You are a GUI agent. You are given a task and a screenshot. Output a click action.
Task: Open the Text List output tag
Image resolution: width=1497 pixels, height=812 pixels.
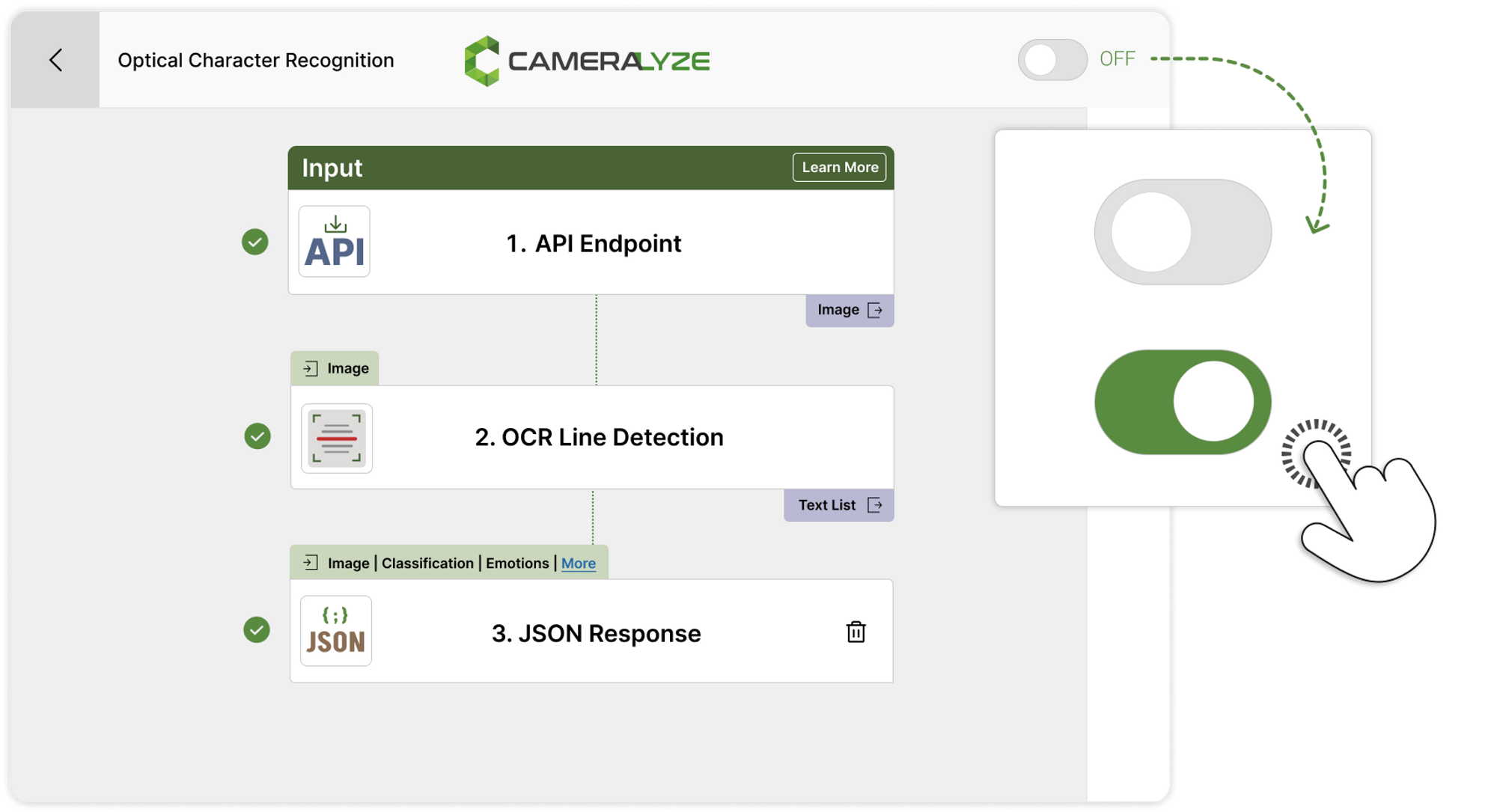tap(838, 504)
